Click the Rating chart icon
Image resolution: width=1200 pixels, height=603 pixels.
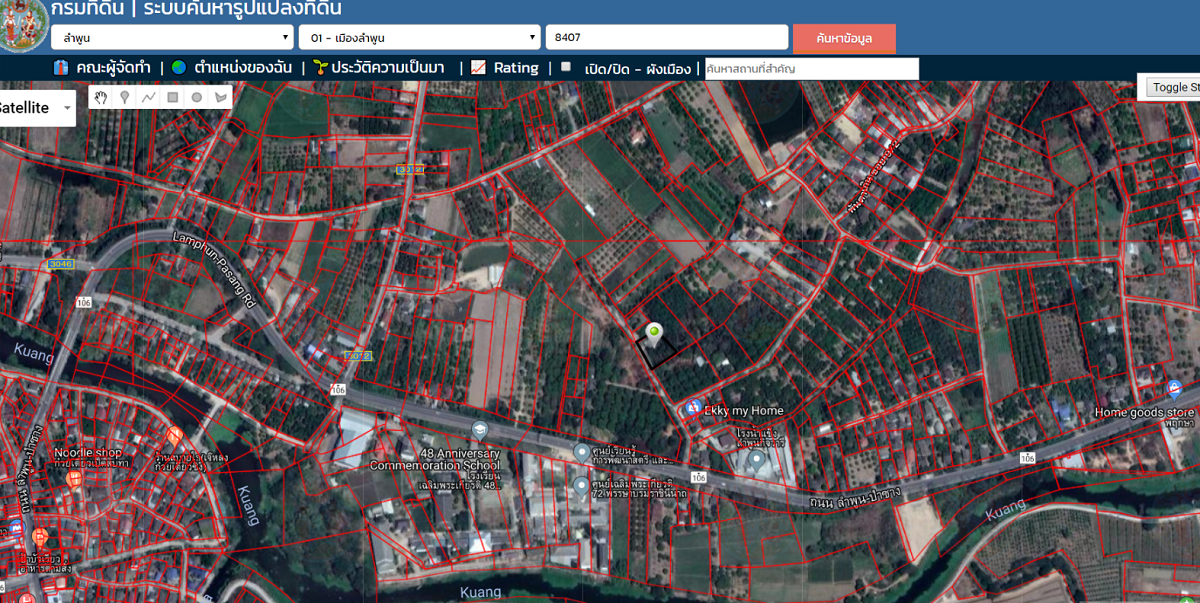[x=478, y=68]
